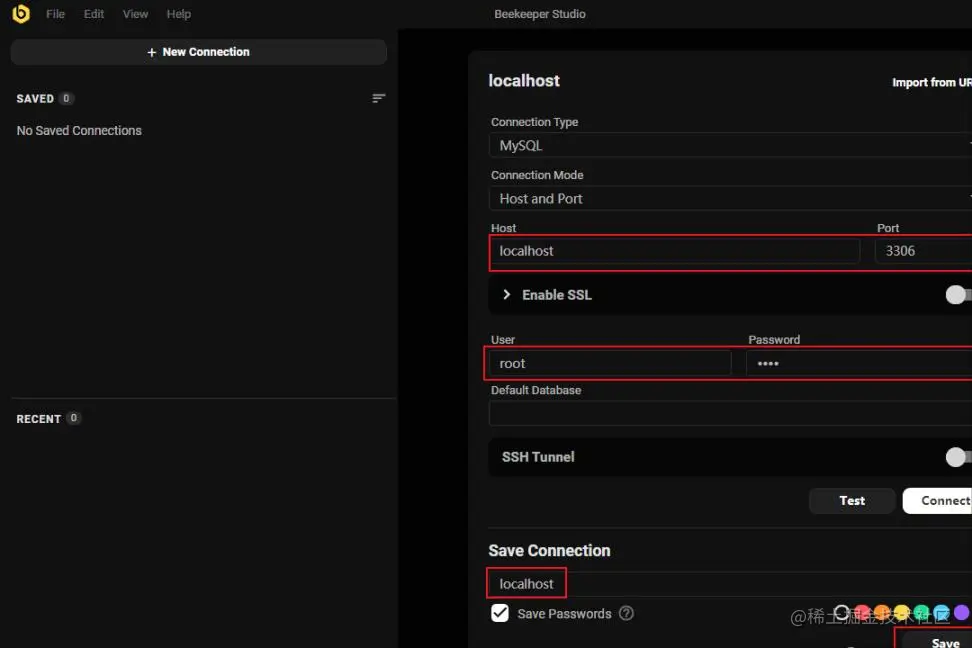Click the No Saved Connections text

click(x=79, y=131)
